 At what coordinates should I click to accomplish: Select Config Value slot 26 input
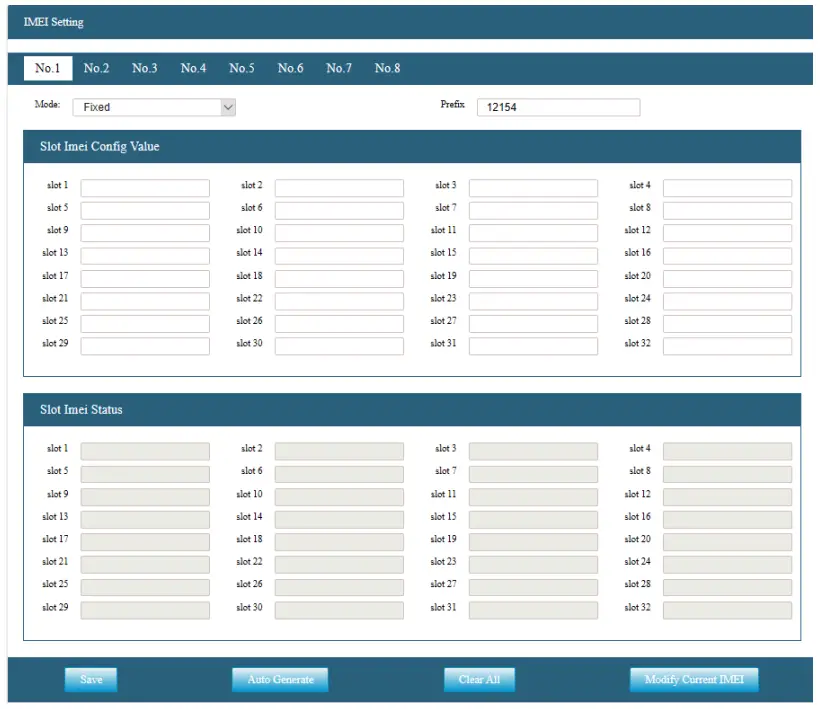point(339,324)
